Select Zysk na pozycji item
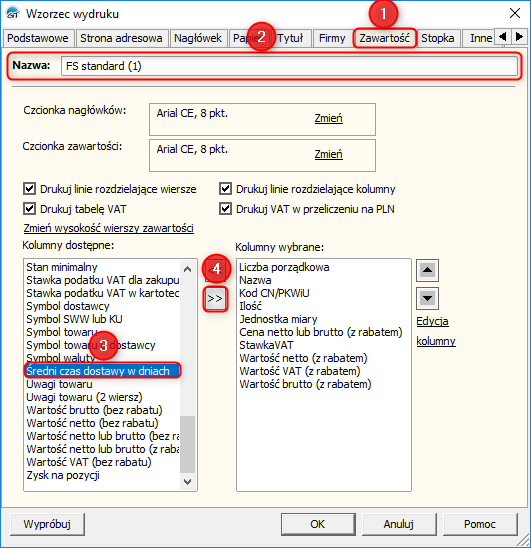Viewport: 531px width, 548px height. pos(63,475)
